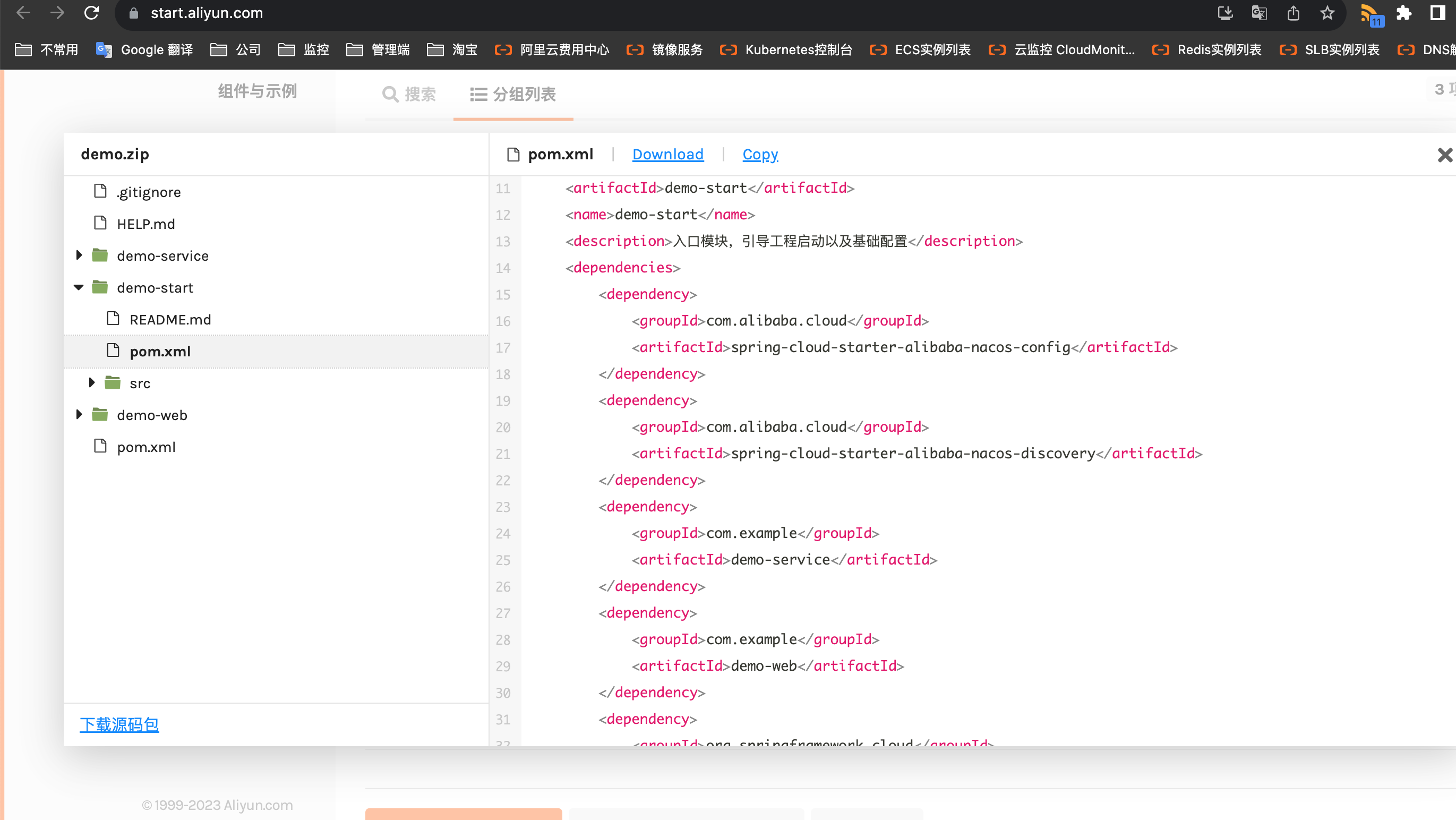The image size is (1456, 820).
Task: Open the extensions puzzle icon
Action: [1404, 13]
